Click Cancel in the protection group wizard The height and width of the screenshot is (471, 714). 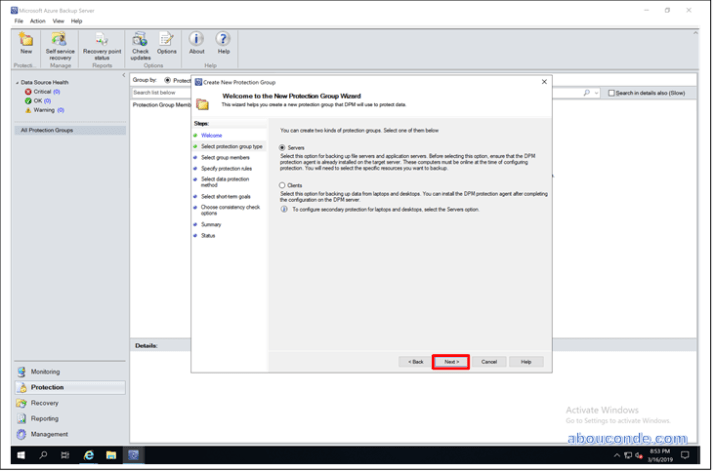(488, 361)
